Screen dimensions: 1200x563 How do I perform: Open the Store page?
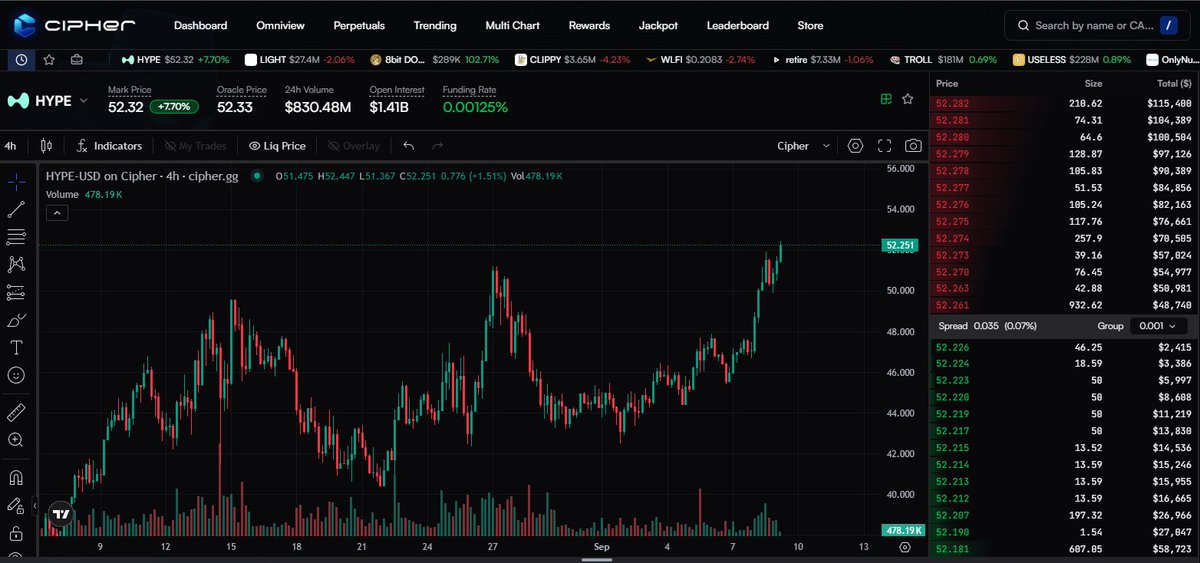pyautogui.click(x=811, y=25)
